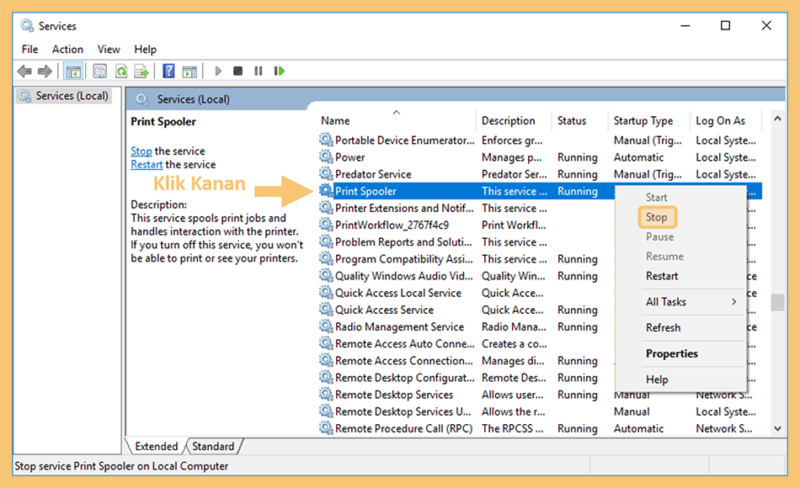Click the gear icon of Print Spooler row

click(x=326, y=190)
